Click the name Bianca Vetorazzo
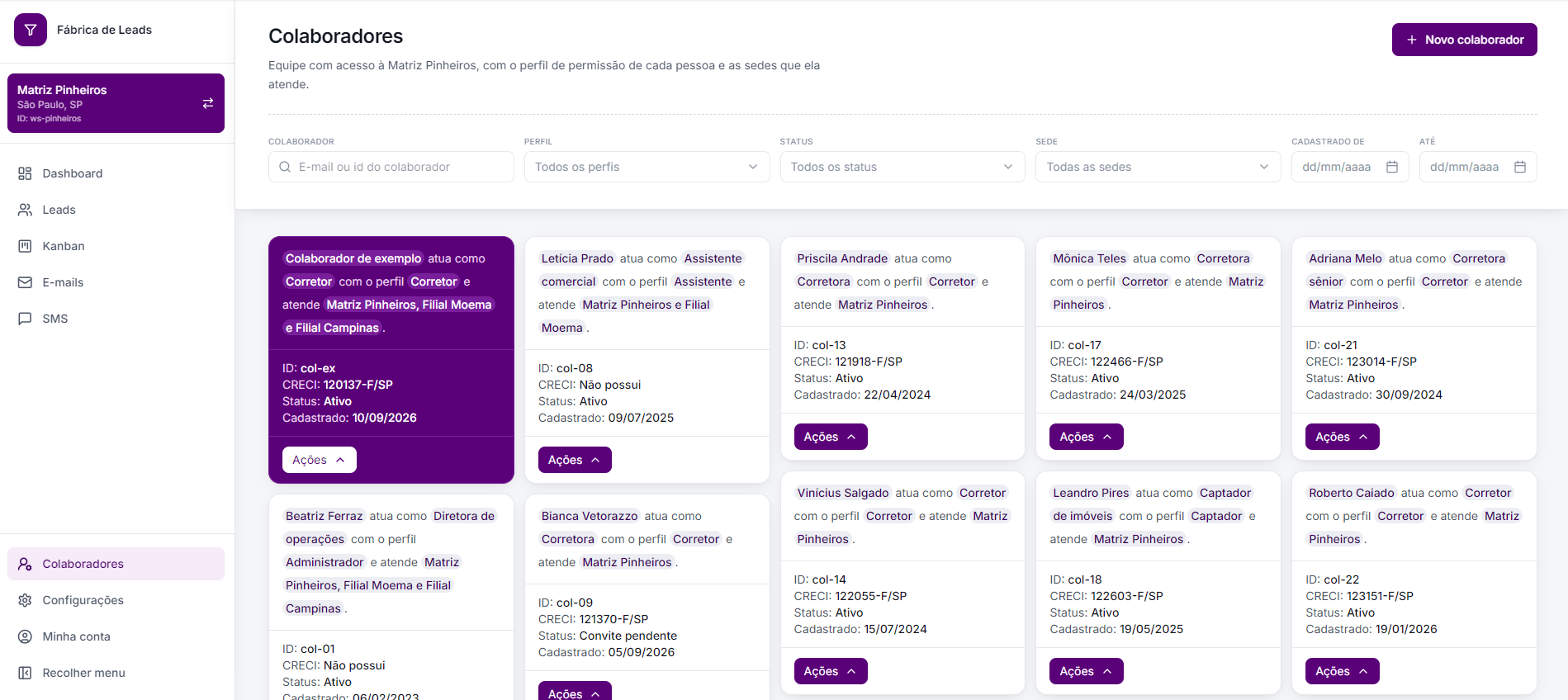Image resolution: width=1568 pixels, height=700 pixels. [590, 516]
